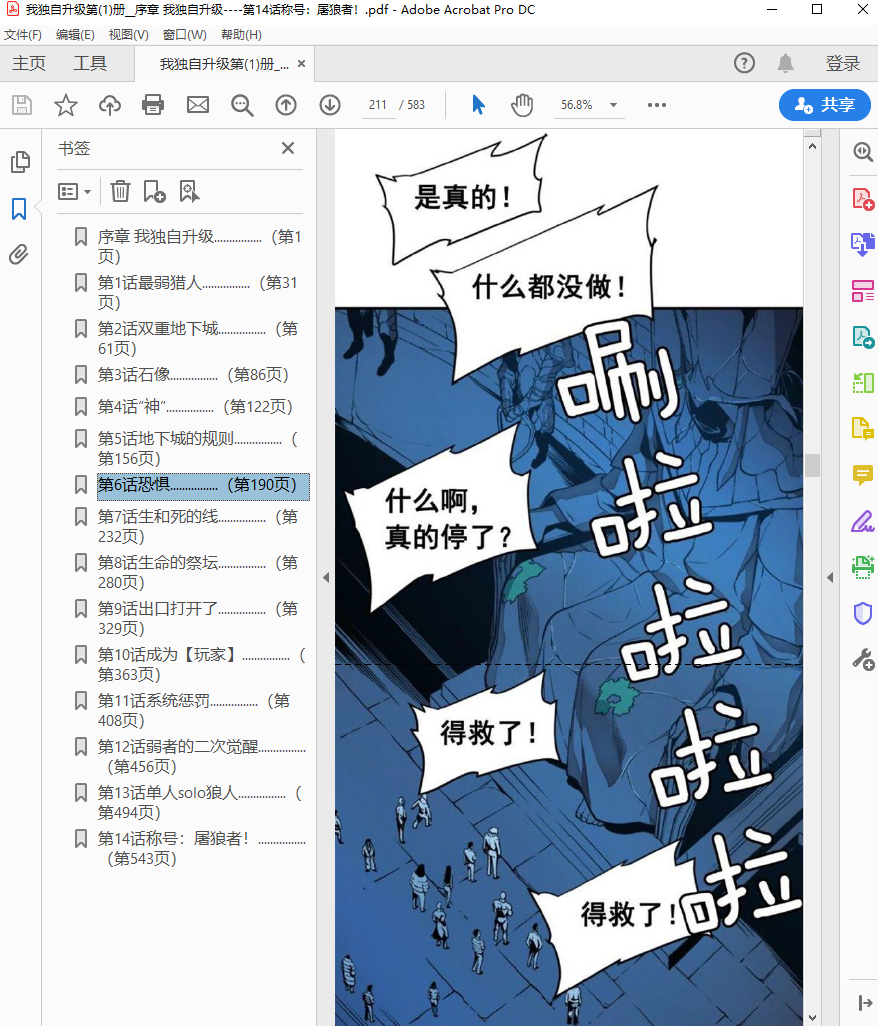Click the star bookmark icon in toolbar
This screenshot has width=878, height=1026.
(x=65, y=105)
